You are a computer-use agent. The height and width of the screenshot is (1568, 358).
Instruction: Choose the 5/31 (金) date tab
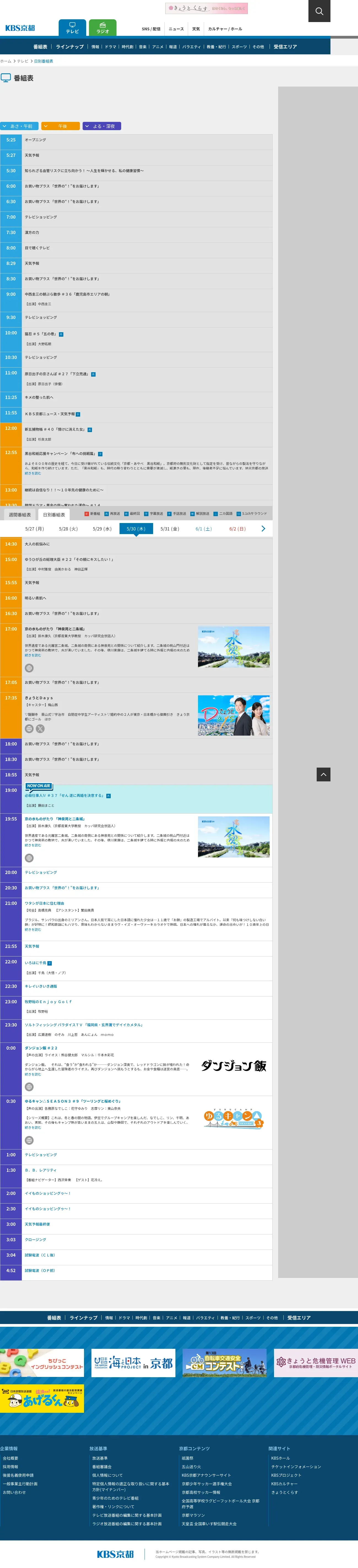click(170, 528)
